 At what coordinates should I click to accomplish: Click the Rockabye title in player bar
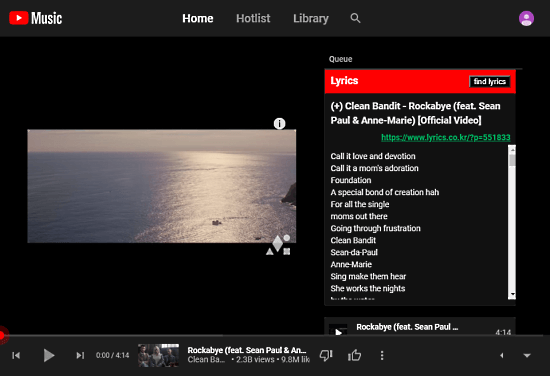pos(247,350)
